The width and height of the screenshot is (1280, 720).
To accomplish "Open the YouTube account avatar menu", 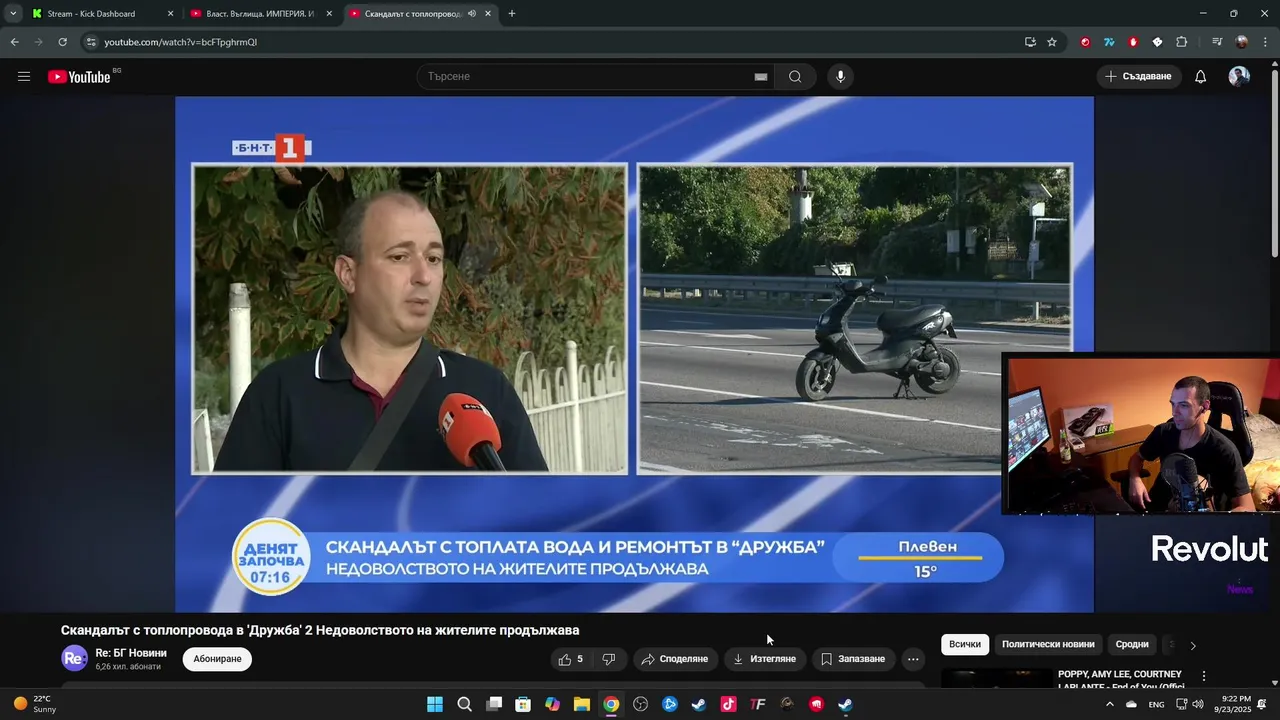I will pyautogui.click(x=1239, y=77).
